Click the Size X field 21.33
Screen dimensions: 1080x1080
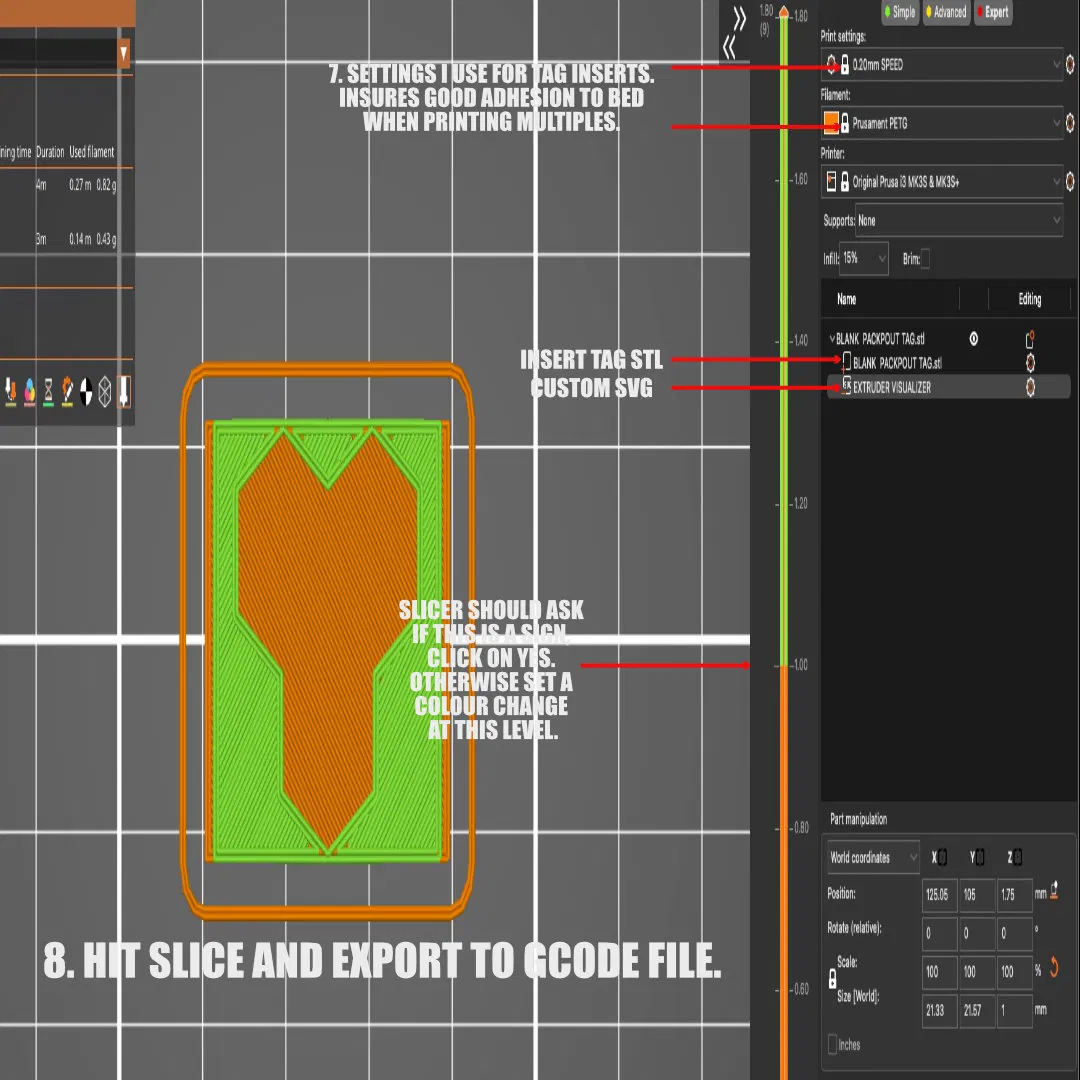939,1010
